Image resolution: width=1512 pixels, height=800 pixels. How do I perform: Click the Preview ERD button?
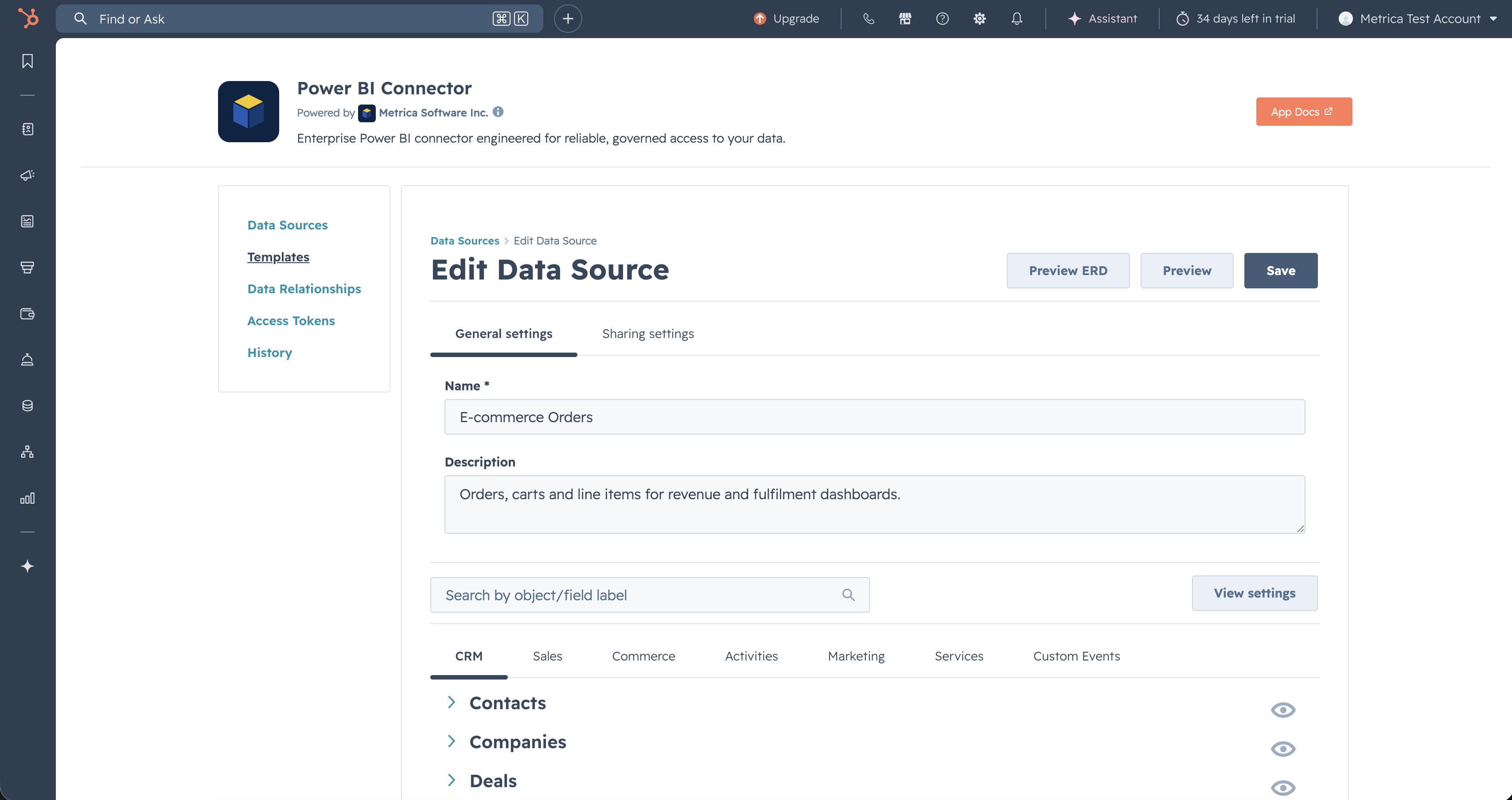tap(1068, 271)
